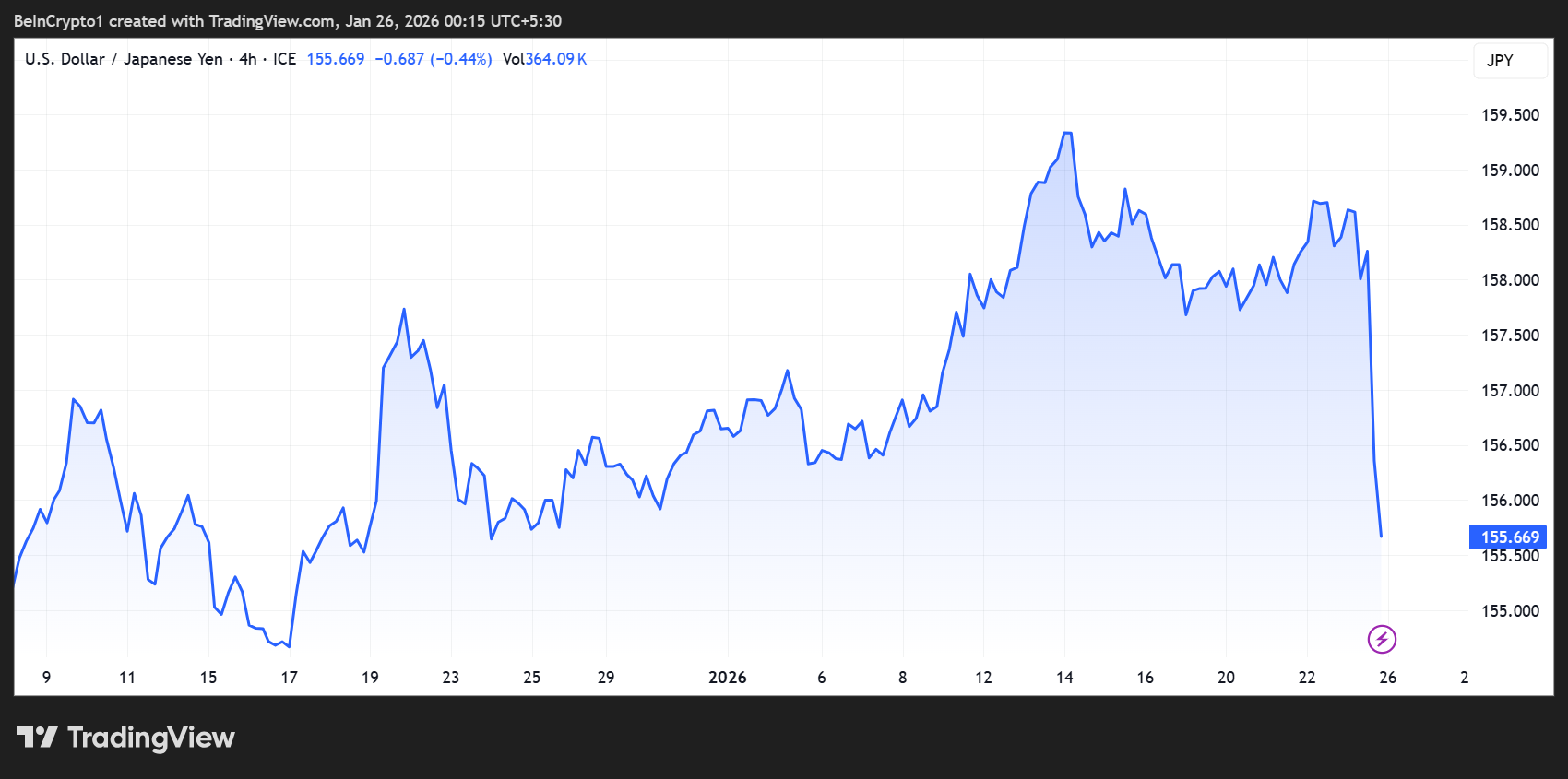
Task: Click the 157.000 price axis label
Action: tap(1510, 391)
